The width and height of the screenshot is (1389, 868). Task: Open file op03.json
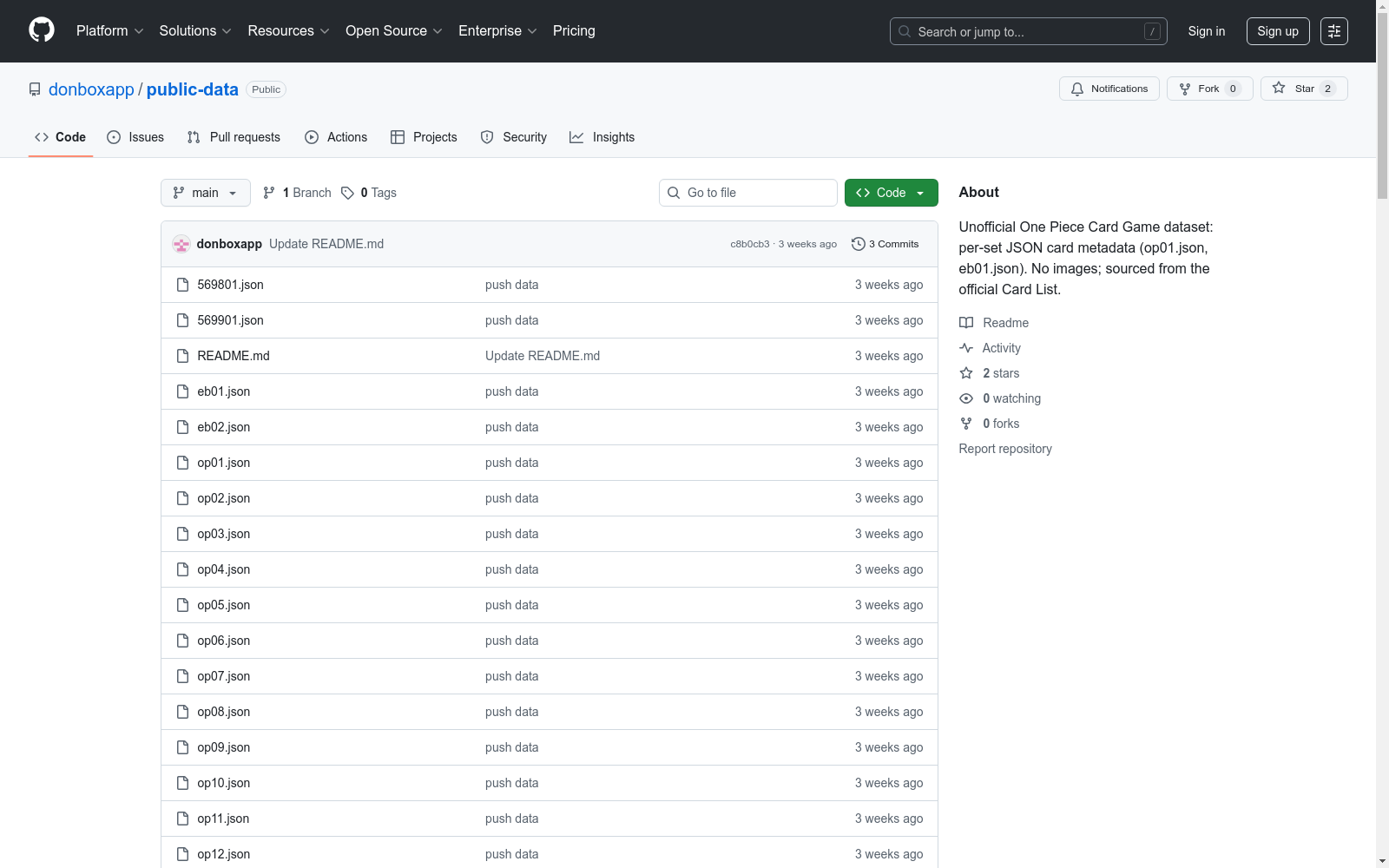pos(224,534)
